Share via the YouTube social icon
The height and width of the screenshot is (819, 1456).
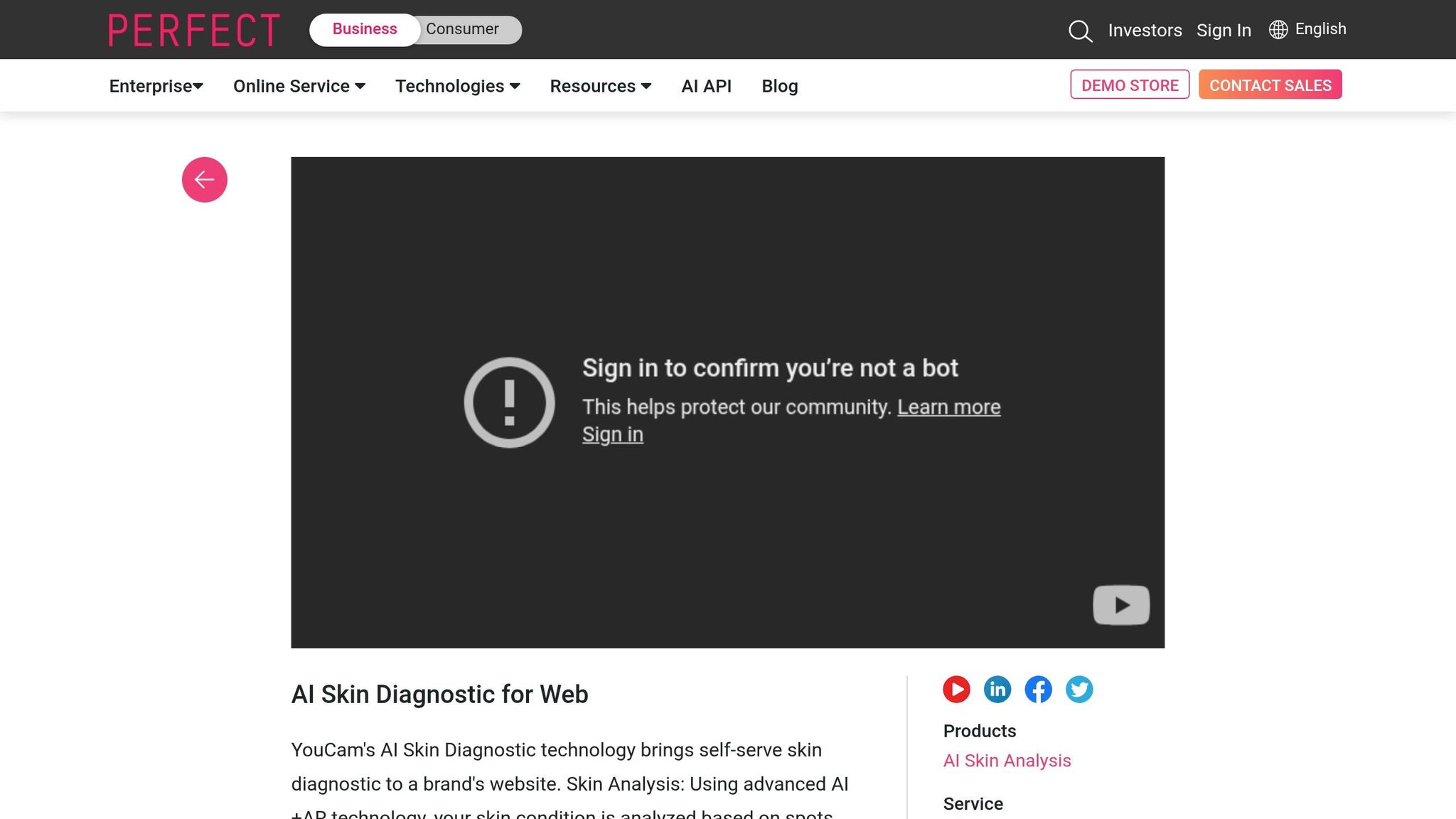click(x=956, y=689)
